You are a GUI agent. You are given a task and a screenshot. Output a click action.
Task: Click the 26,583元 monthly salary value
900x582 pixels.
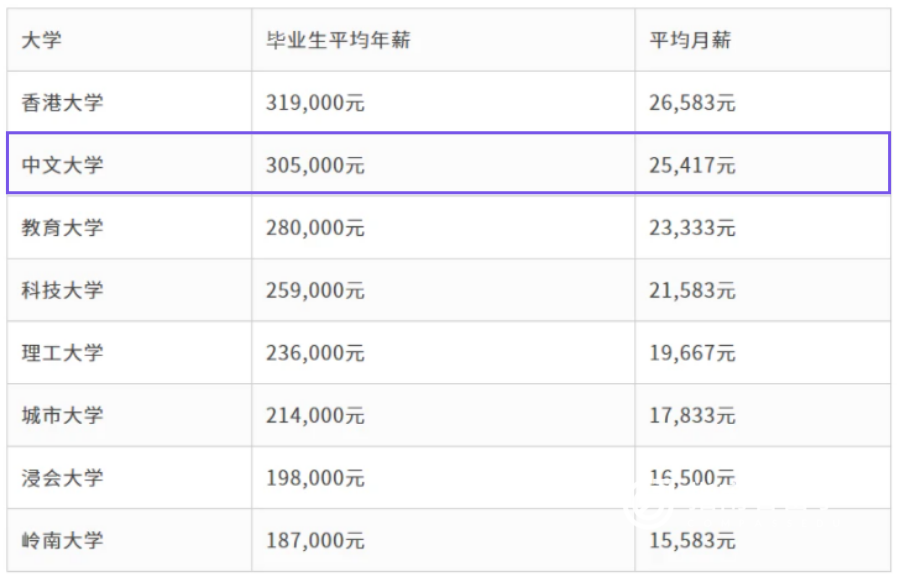pos(692,102)
